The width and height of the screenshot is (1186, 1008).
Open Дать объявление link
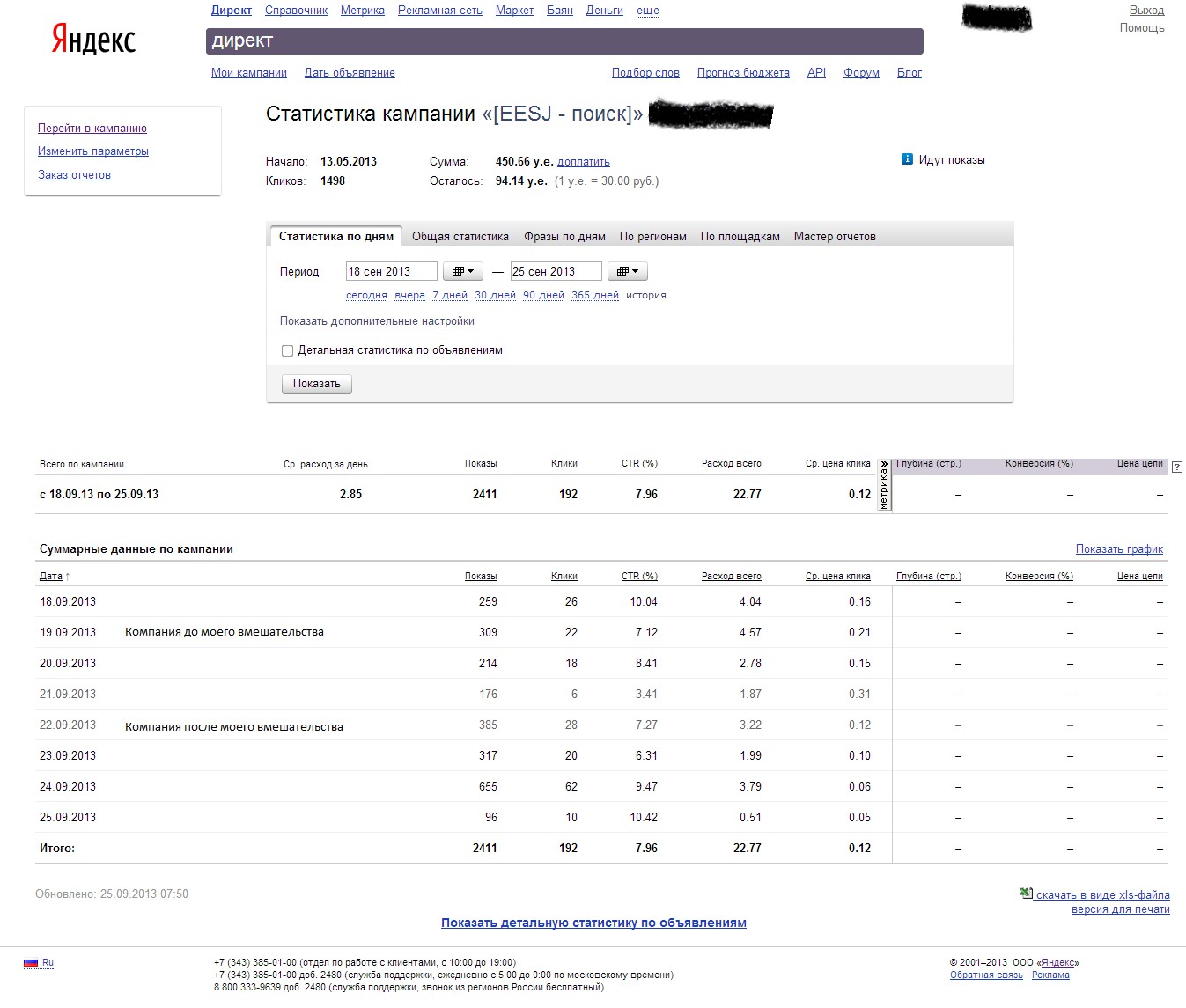click(350, 73)
